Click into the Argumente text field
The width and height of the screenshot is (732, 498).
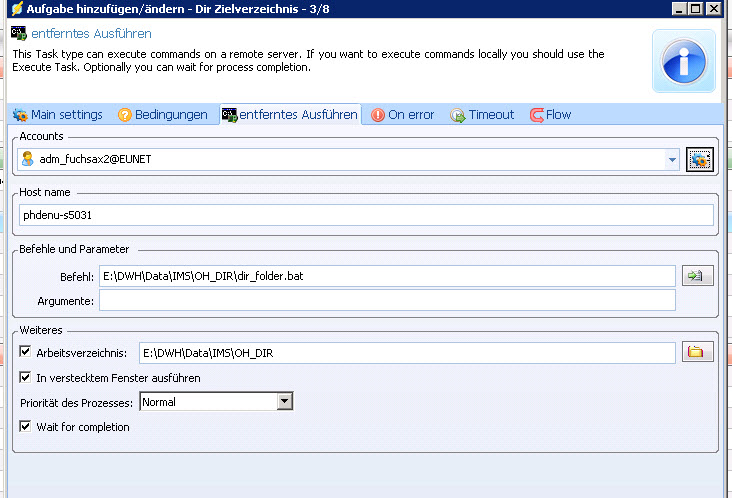(x=387, y=301)
